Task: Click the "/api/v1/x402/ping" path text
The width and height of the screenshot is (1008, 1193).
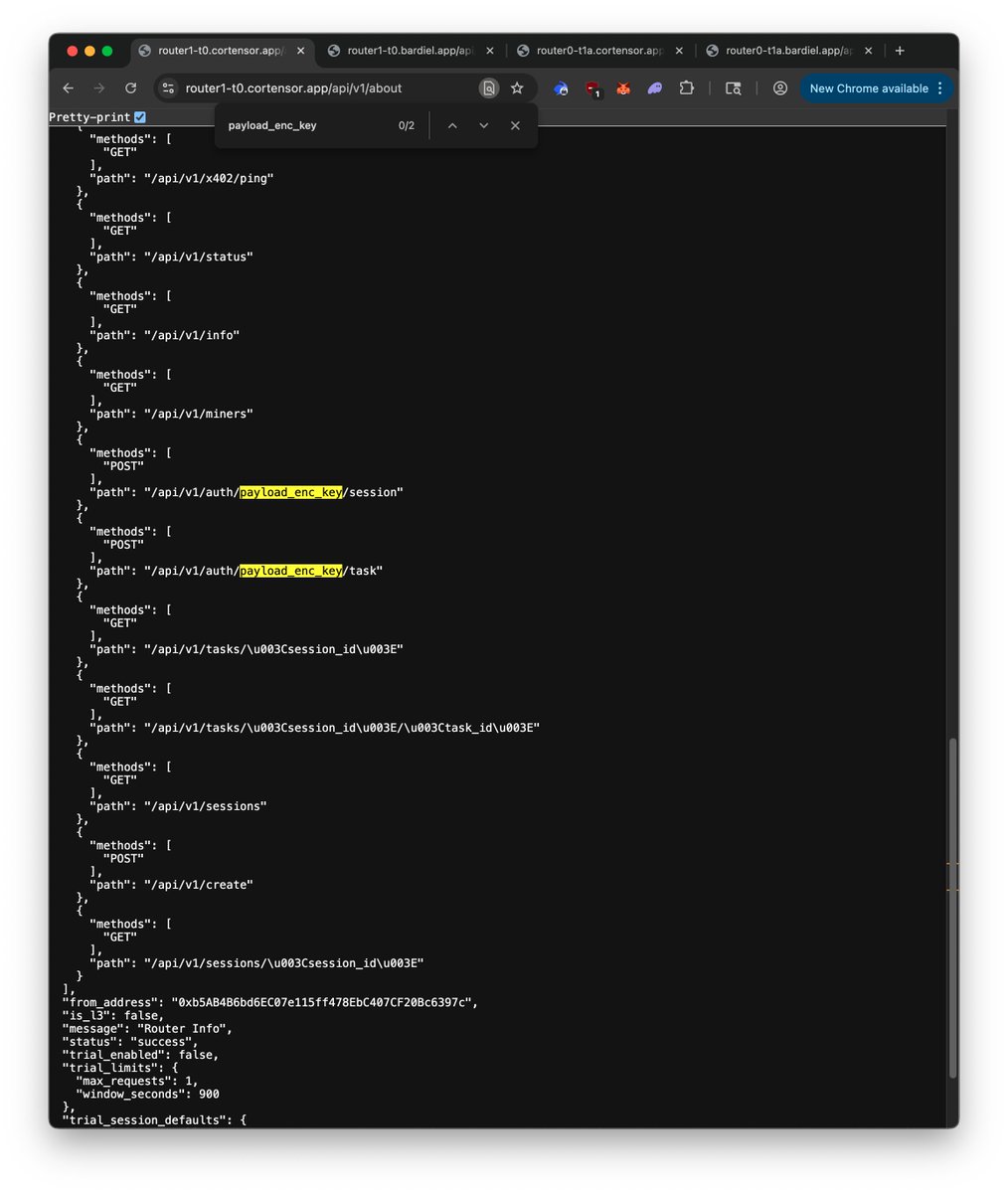Action: (x=209, y=178)
